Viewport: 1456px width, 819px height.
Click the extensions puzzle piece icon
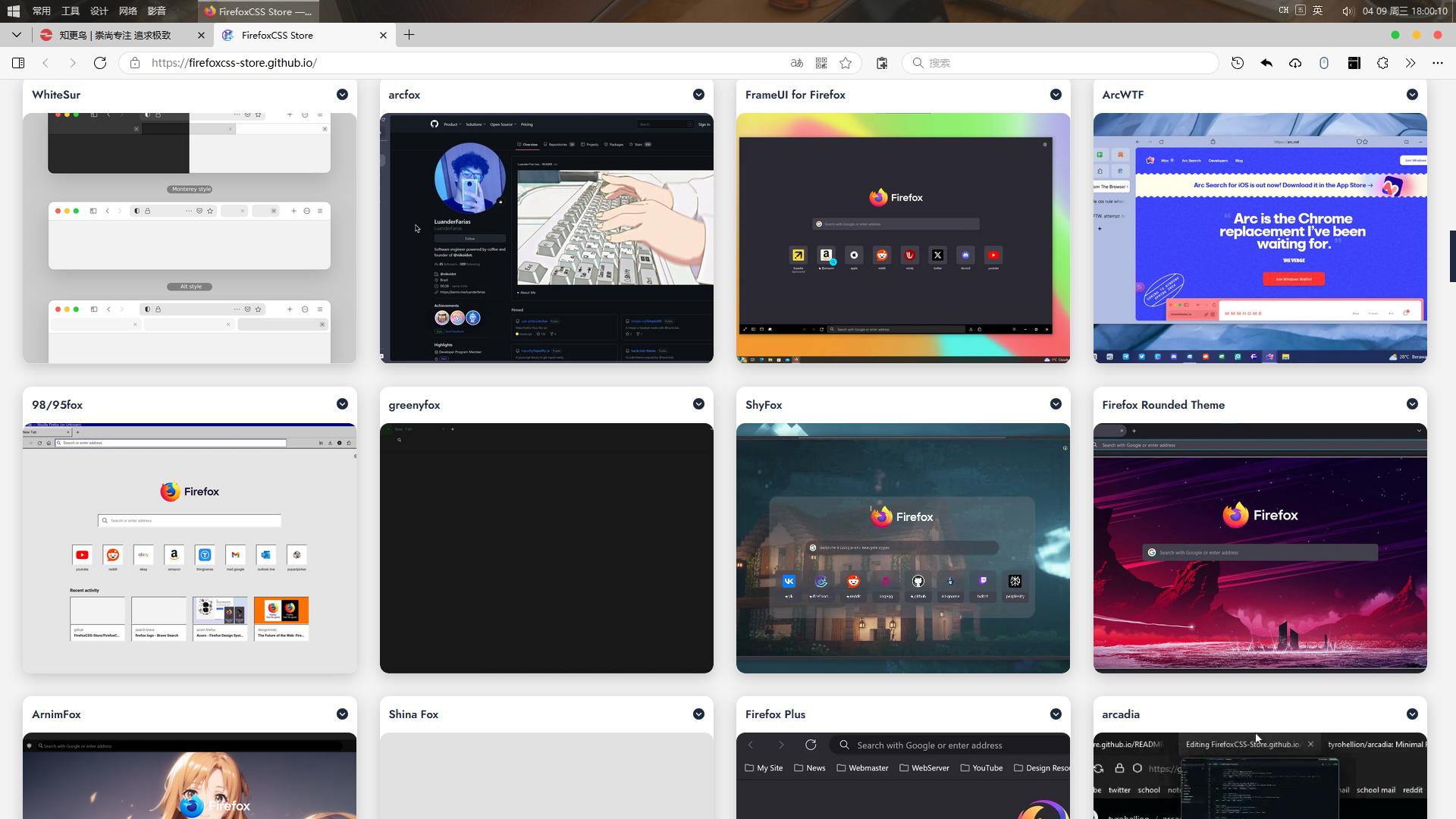pyautogui.click(x=1382, y=63)
